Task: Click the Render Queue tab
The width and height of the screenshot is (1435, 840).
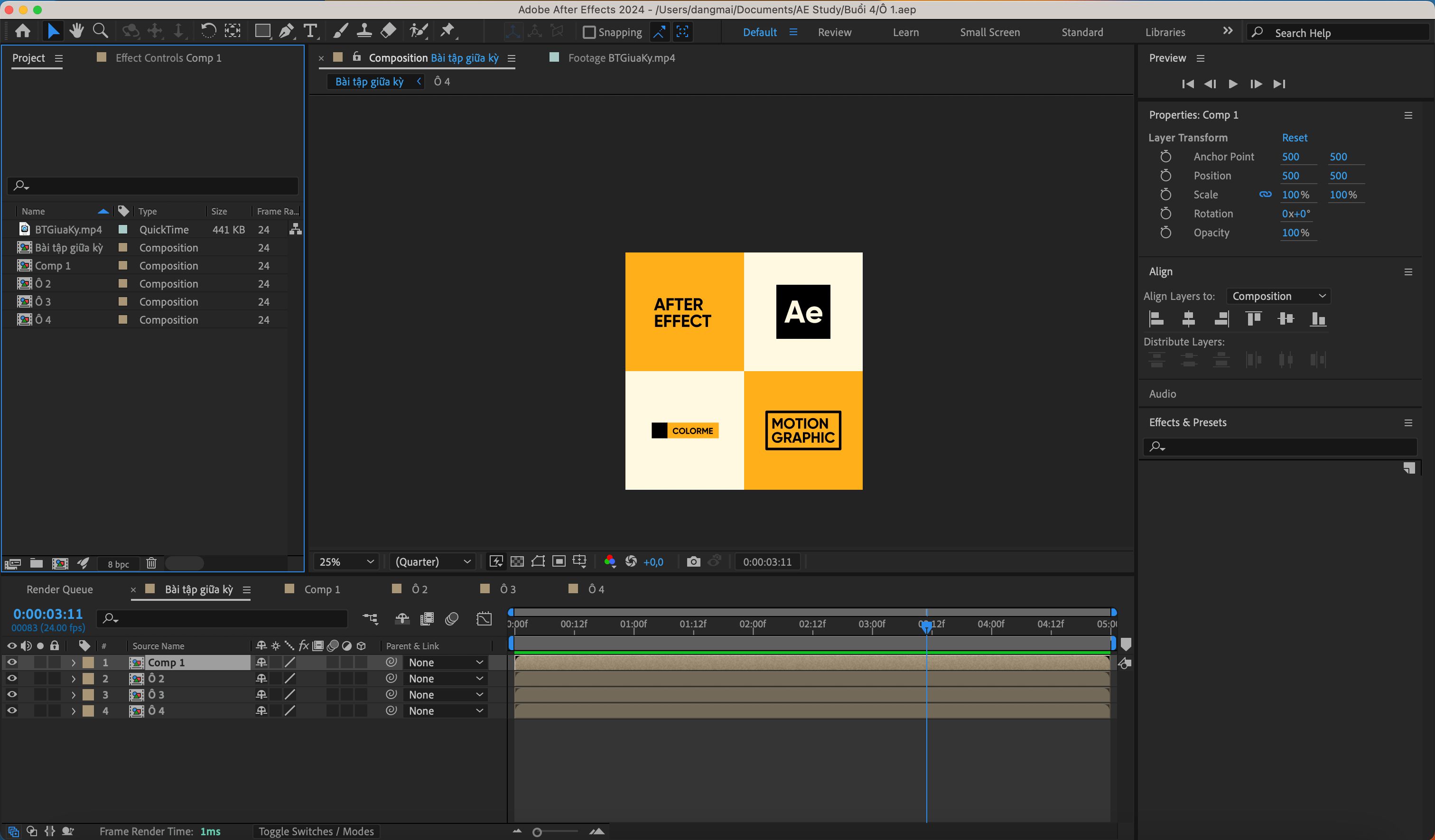Action: coord(60,589)
